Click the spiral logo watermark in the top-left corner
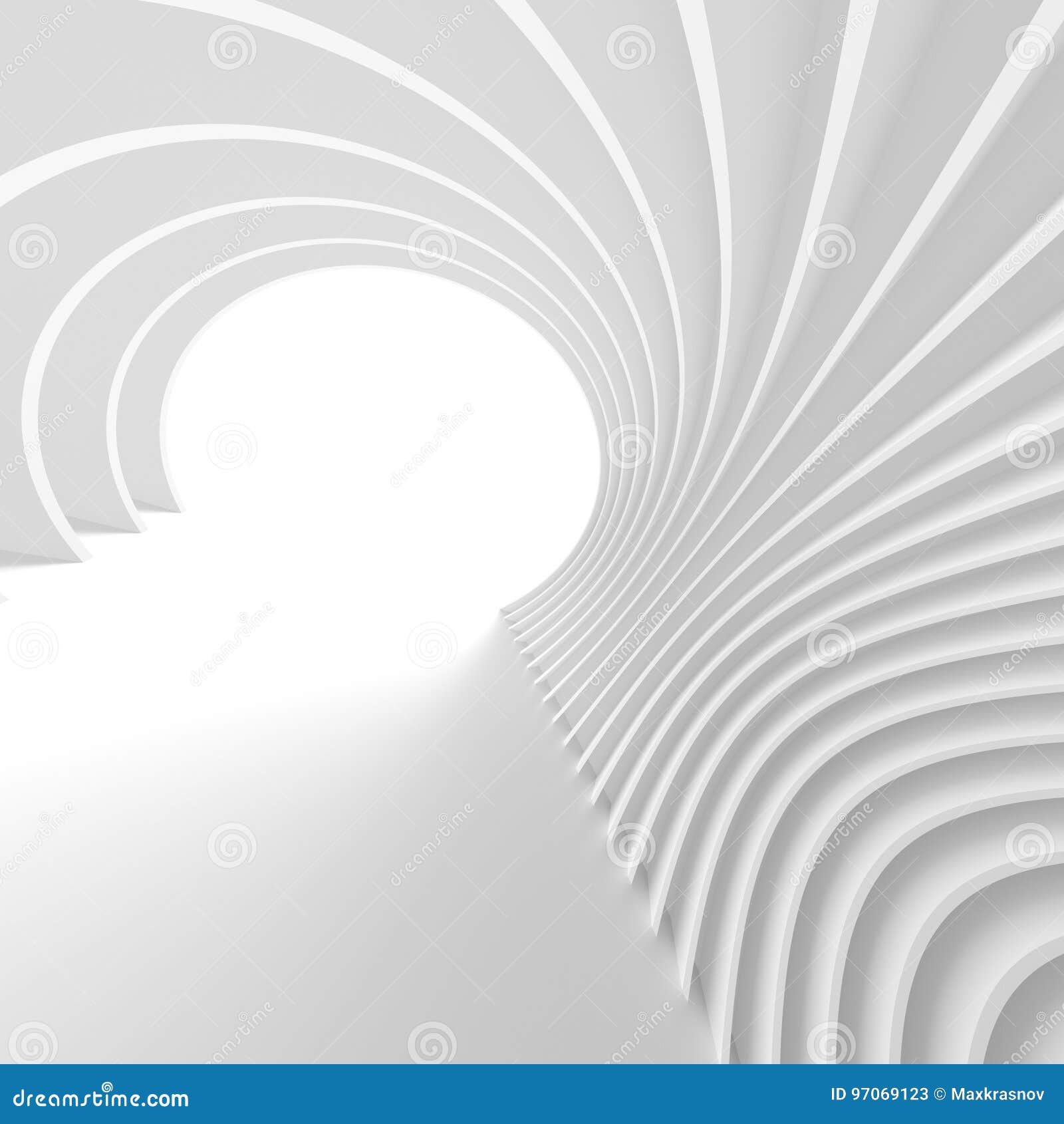The height and width of the screenshot is (1124, 1064). point(229,47)
